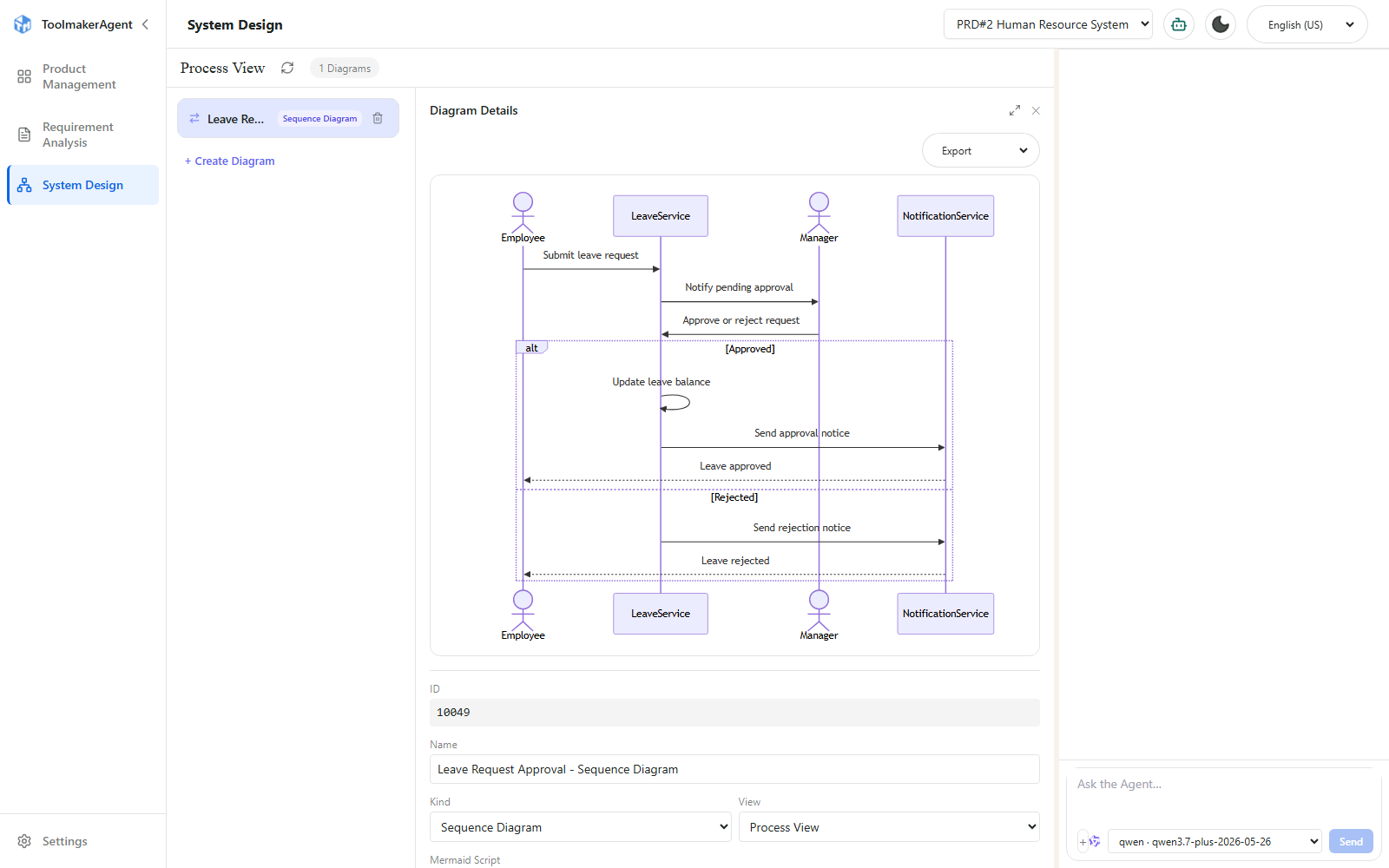Click the Submit leave request message label
Image resolution: width=1389 pixels, height=868 pixels.
click(x=590, y=255)
